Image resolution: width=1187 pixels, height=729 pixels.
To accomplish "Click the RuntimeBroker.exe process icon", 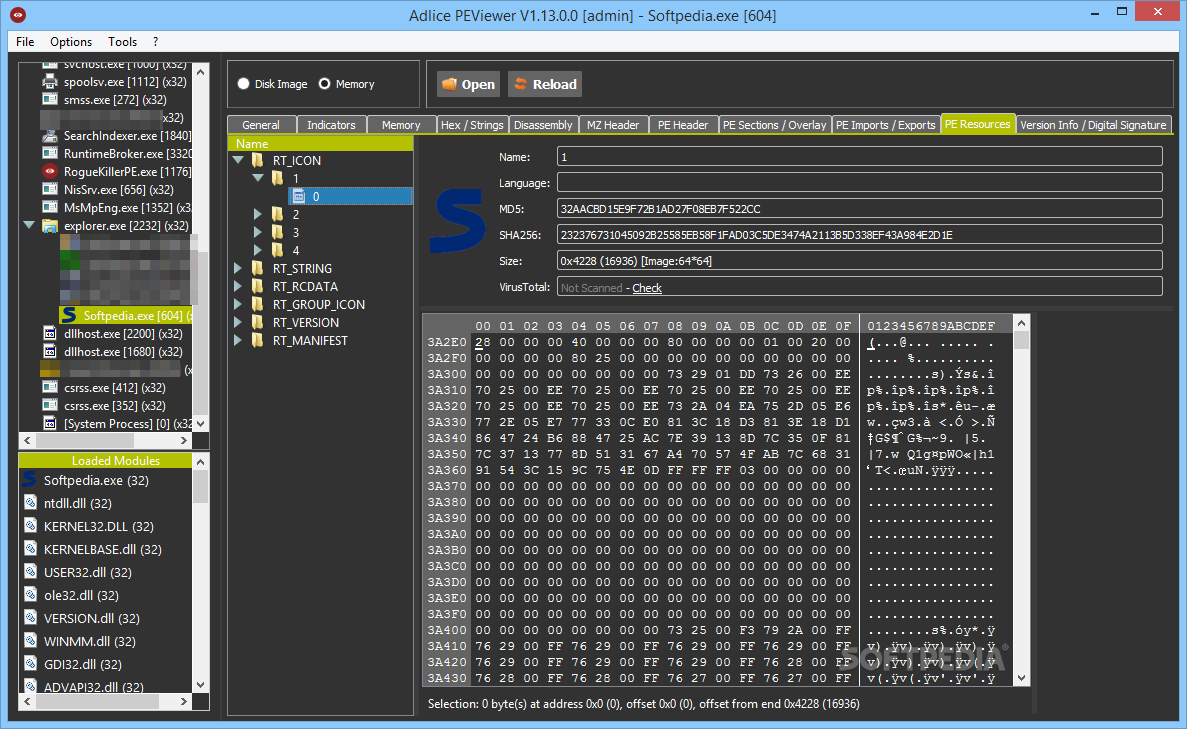I will pyautogui.click(x=50, y=153).
